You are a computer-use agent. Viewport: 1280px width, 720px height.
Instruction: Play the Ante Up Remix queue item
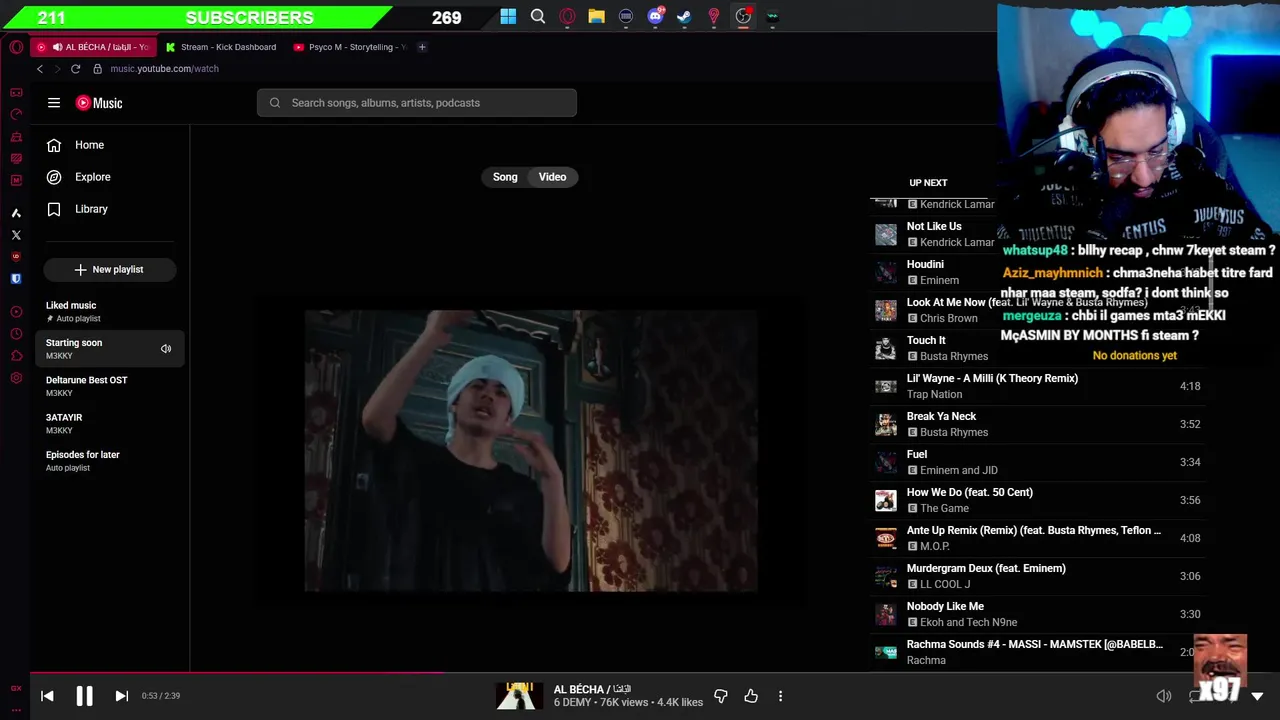pyautogui.click(x=1038, y=538)
